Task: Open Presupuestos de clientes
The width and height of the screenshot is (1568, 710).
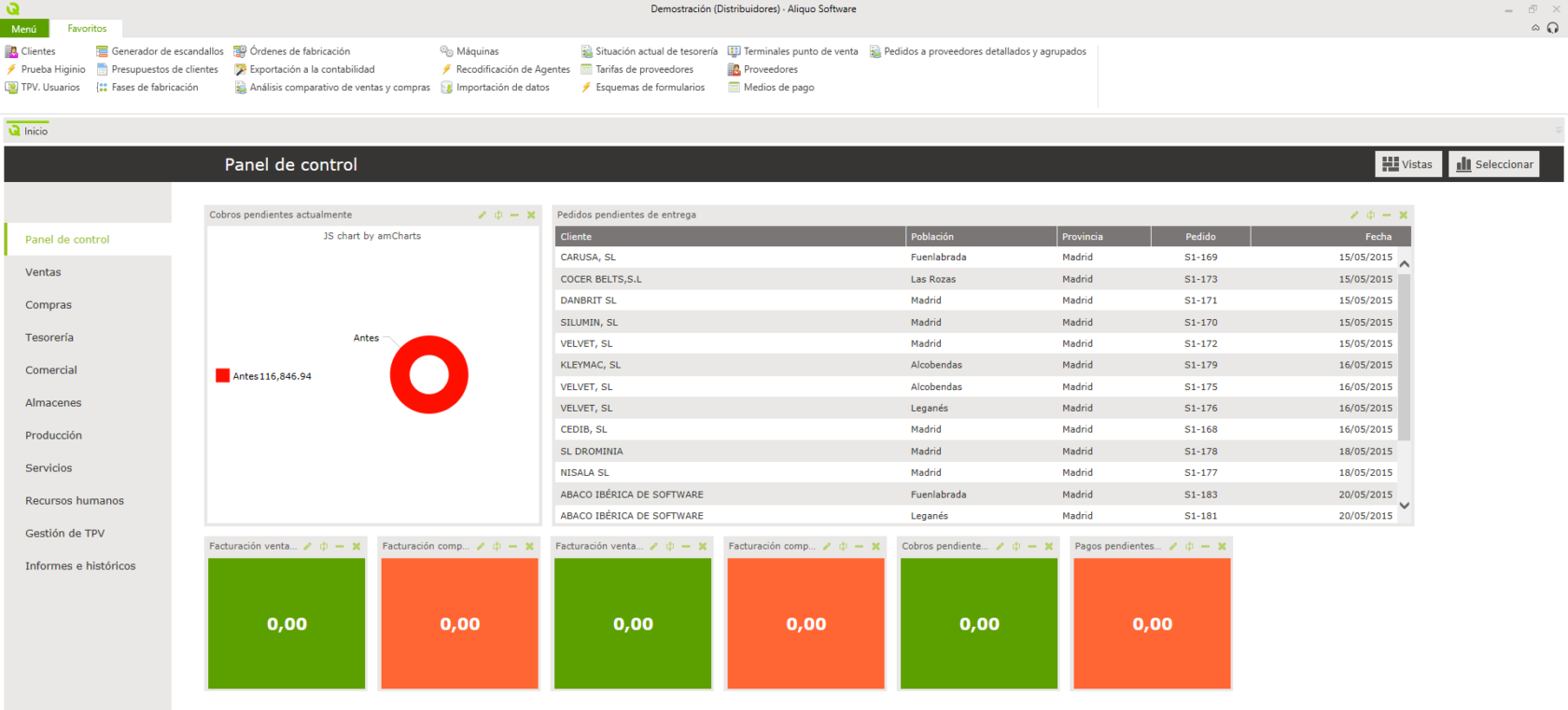Action: (x=157, y=69)
